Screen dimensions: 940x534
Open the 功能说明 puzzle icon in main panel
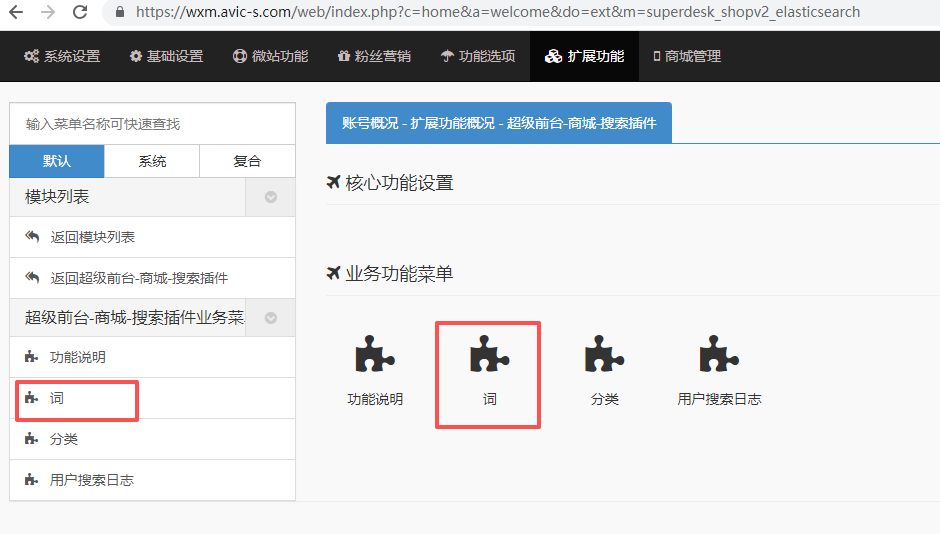coord(375,358)
